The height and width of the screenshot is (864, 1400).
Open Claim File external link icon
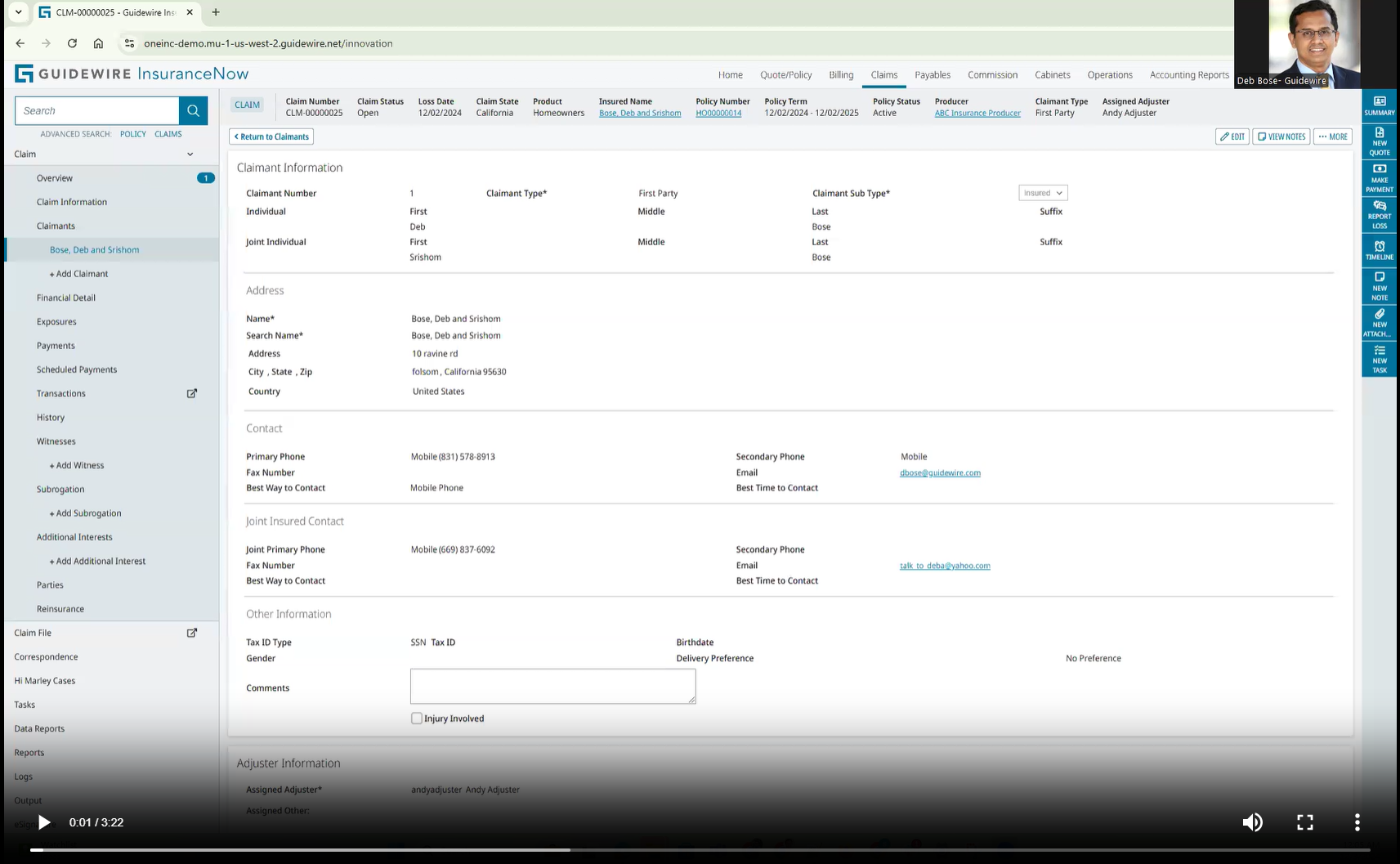192,633
